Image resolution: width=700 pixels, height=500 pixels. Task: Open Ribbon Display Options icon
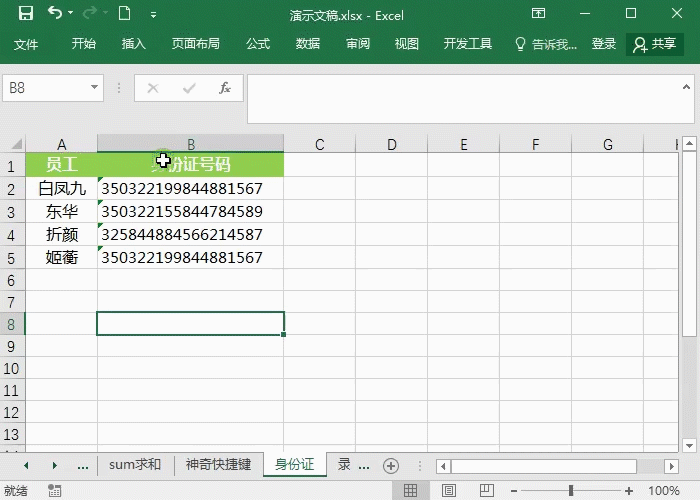pyautogui.click(x=538, y=13)
